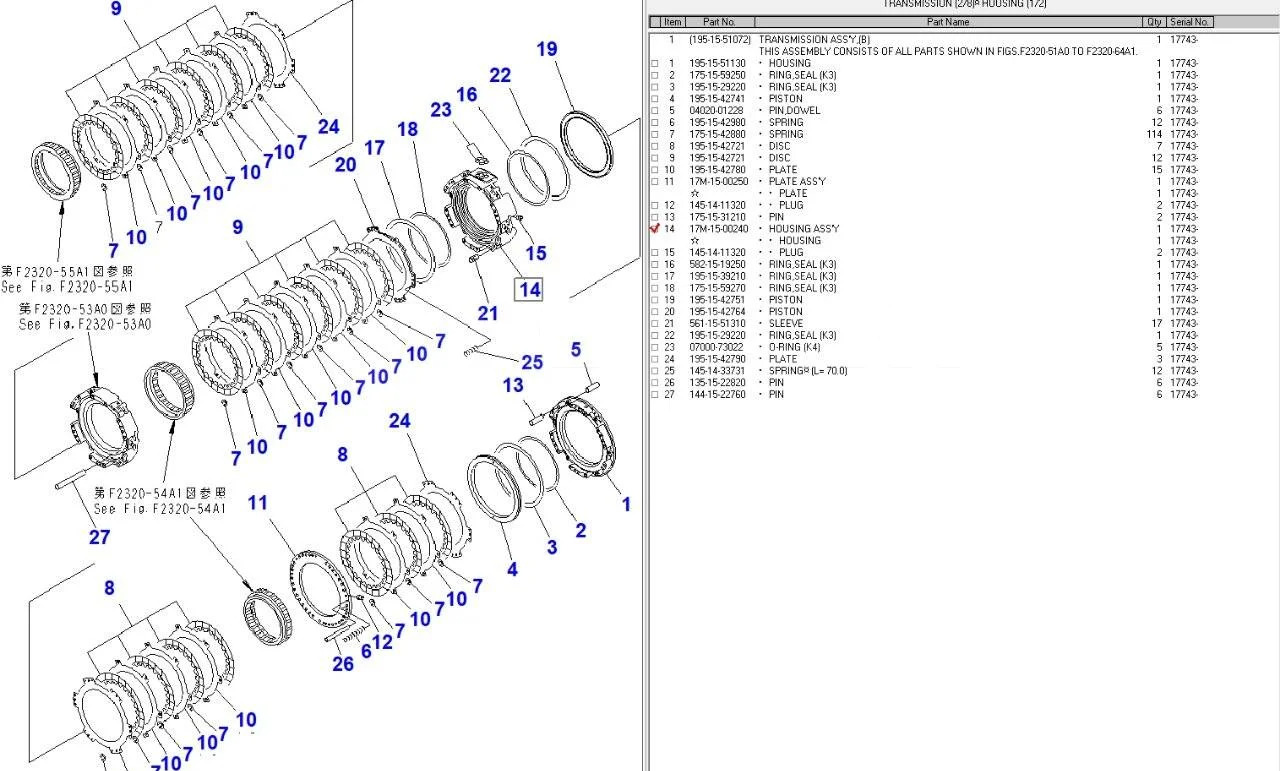Image resolution: width=1280 pixels, height=771 pixels.
Task: Check the box for item 1 HOUSING 195-15-51130
Action: click(655, 64)
